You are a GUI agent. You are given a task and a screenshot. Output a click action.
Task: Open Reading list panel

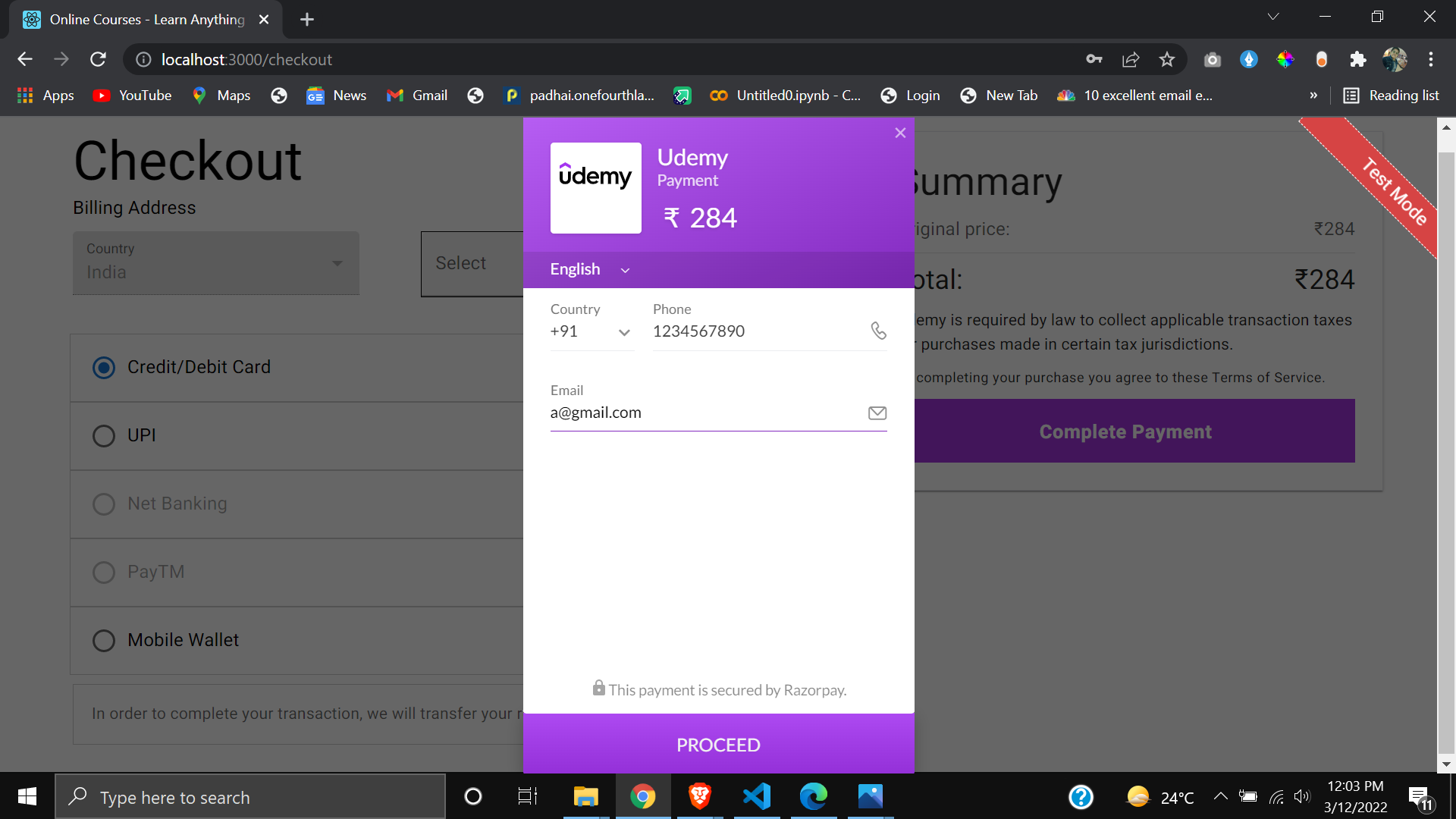point(1391,96)
